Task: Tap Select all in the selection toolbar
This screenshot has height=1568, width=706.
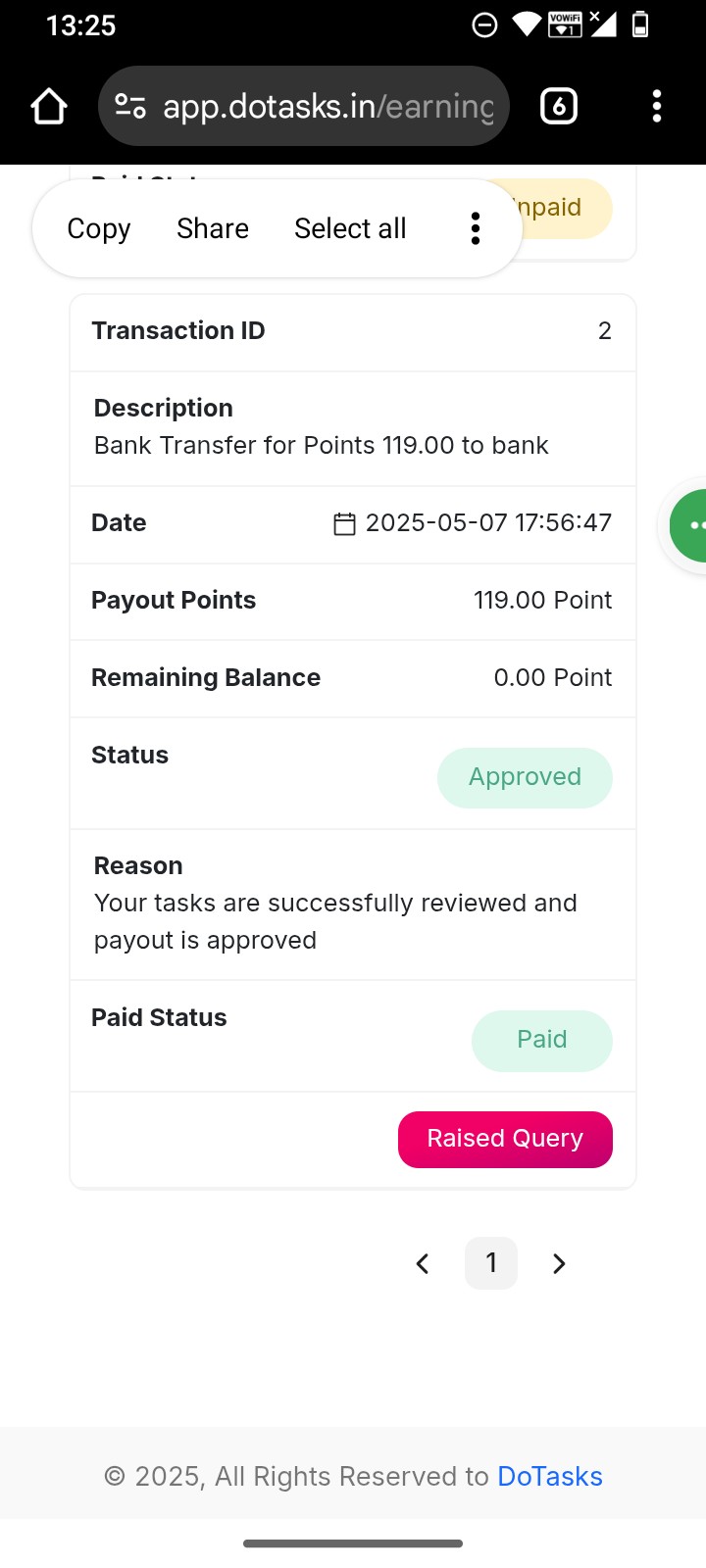Action: [350, 228]
